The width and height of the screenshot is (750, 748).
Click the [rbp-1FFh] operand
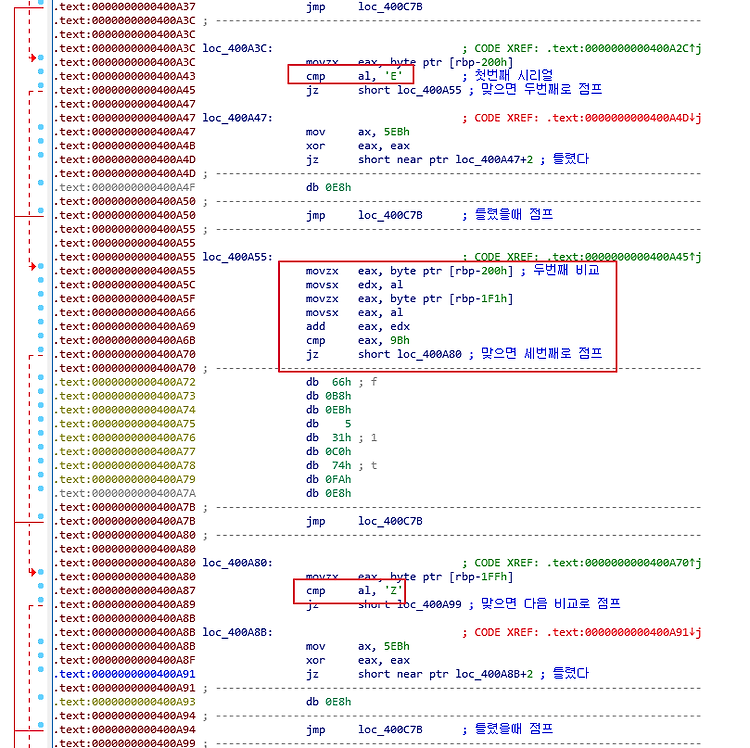pyautogui.click(x=480, y=576)
